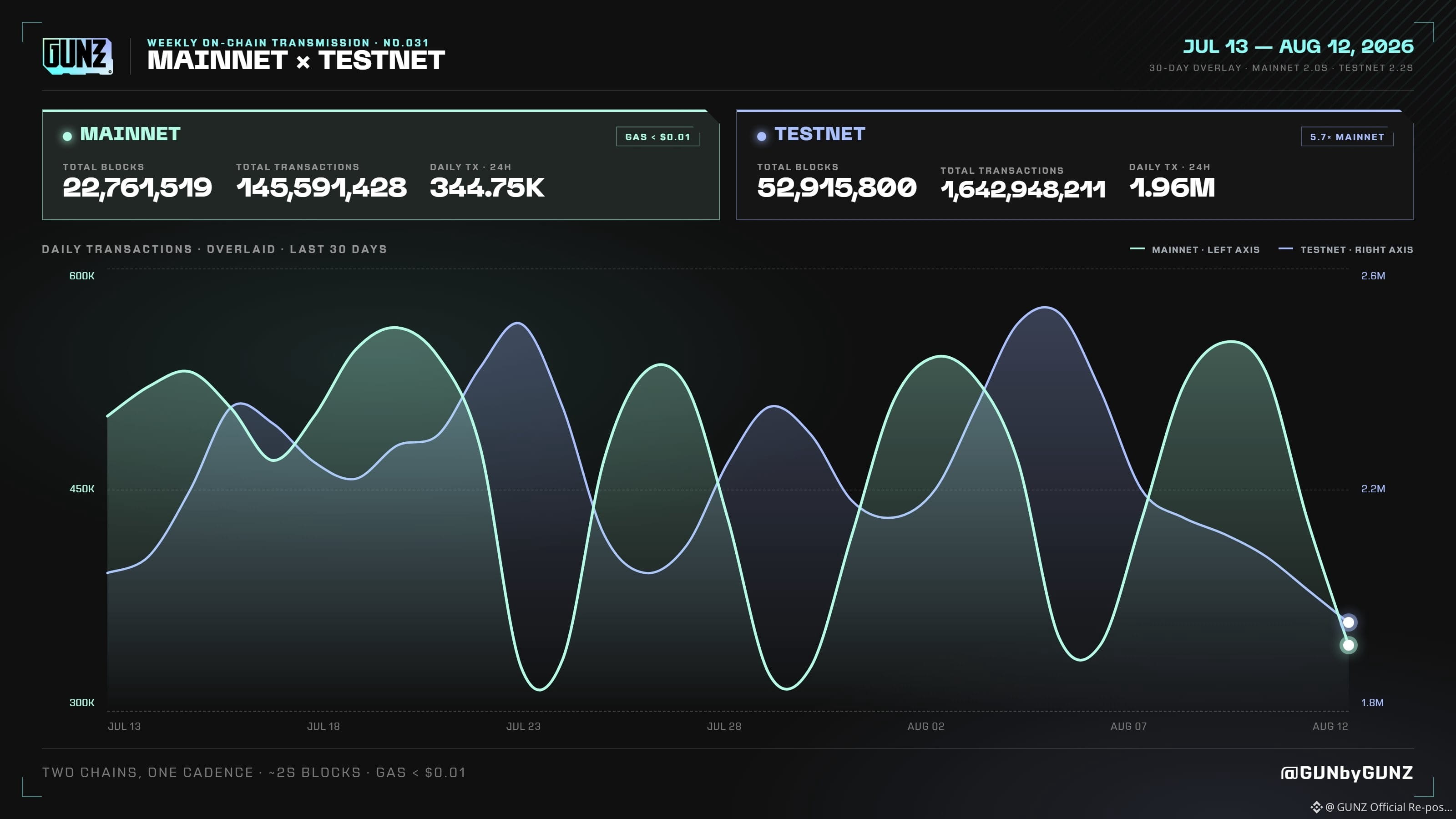Click the 30-Day Overlay subtitle text
The height and width of the screenshot is (819, 1456).
[x=1281, y=68]
